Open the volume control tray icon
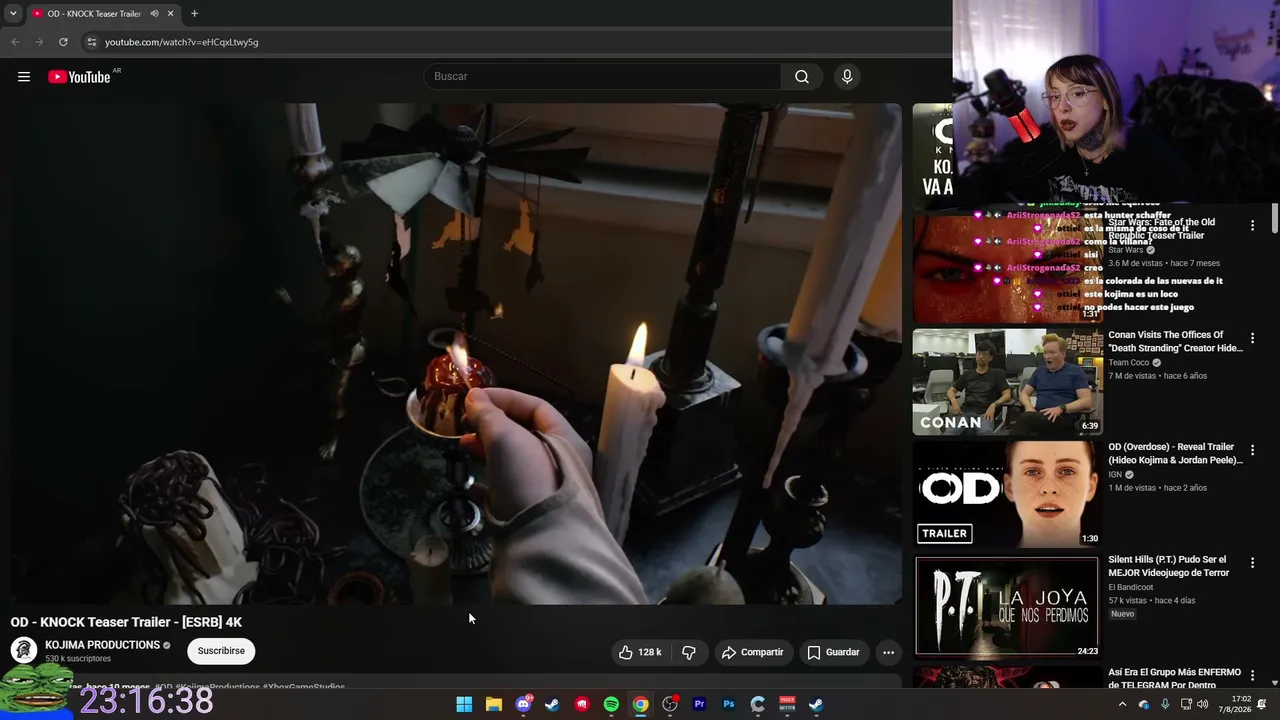This screenshot has width=1280, height=720. 1205,704
